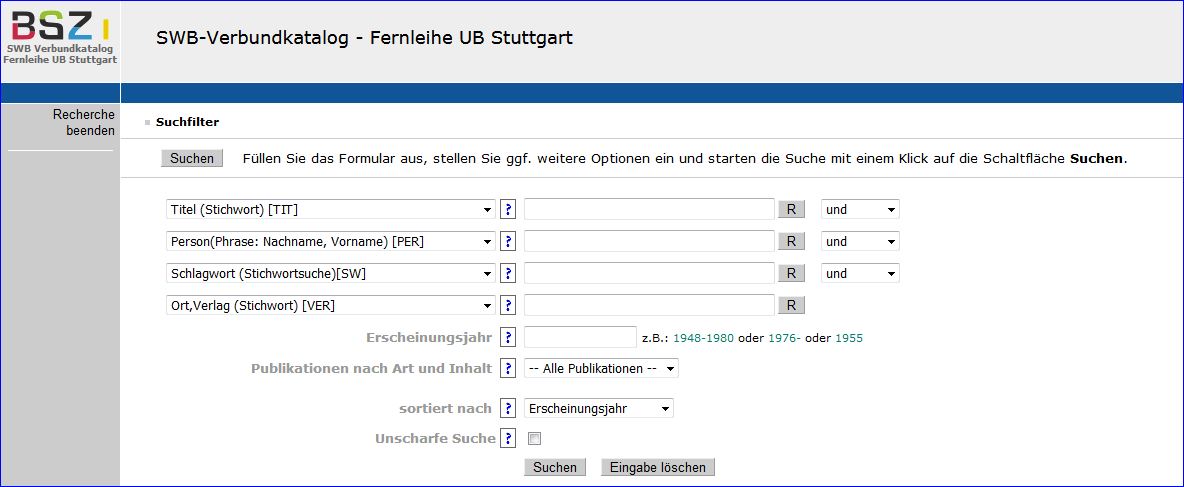Viewport: 1184px width, 487px height.
Task: Open help icon for Ort,Verlag row
Action: tap(508, 305)
